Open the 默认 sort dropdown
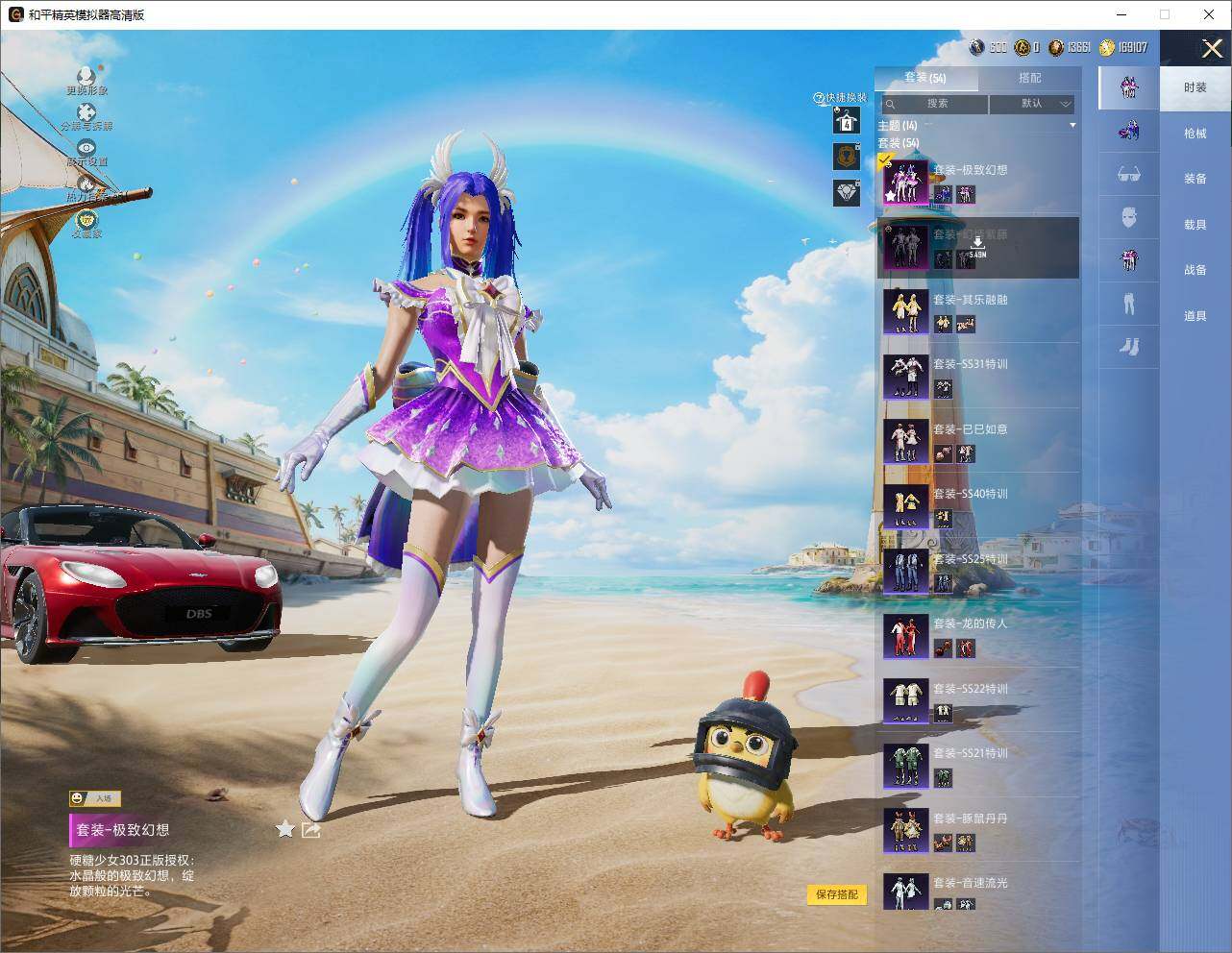 pos(1032,104)
